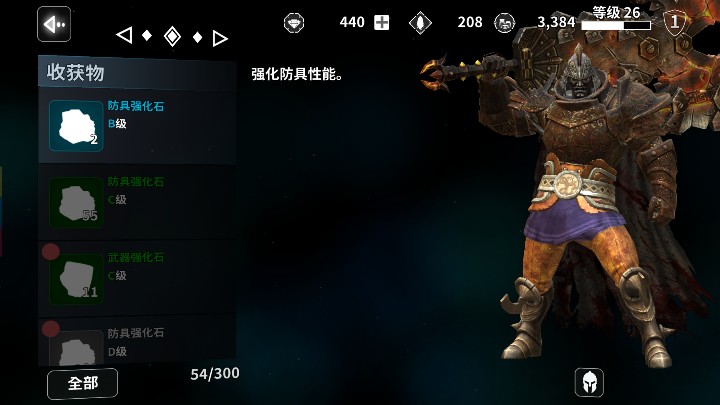This screenshot has height=405, width=720.
Task: Tap the shield badge showing 1
Action: [674, 22]
